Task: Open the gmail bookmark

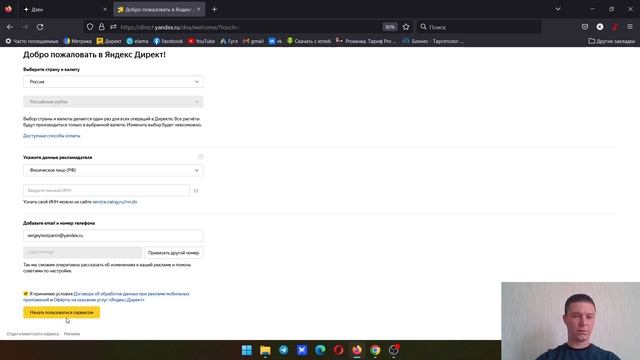Action: tap(253, 41)
